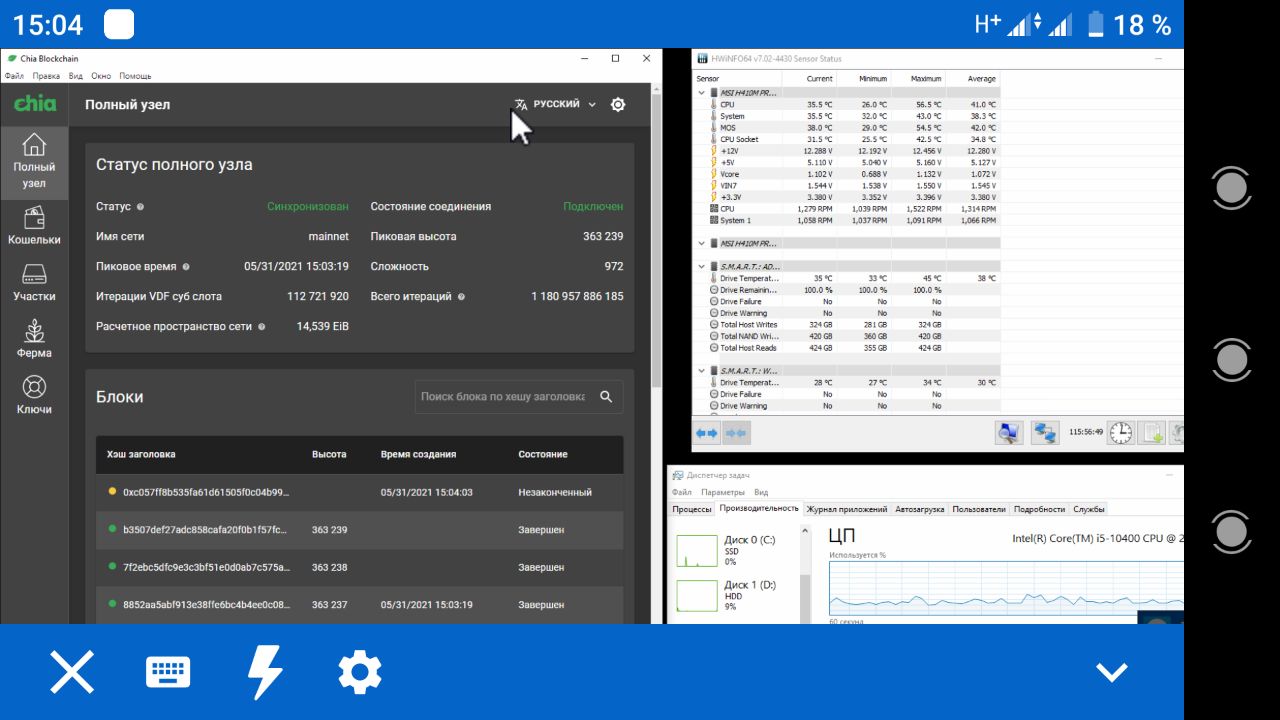Open the Ферма section
The height and width of the screenshot is (720, 1280).
(x=34, y=339)
